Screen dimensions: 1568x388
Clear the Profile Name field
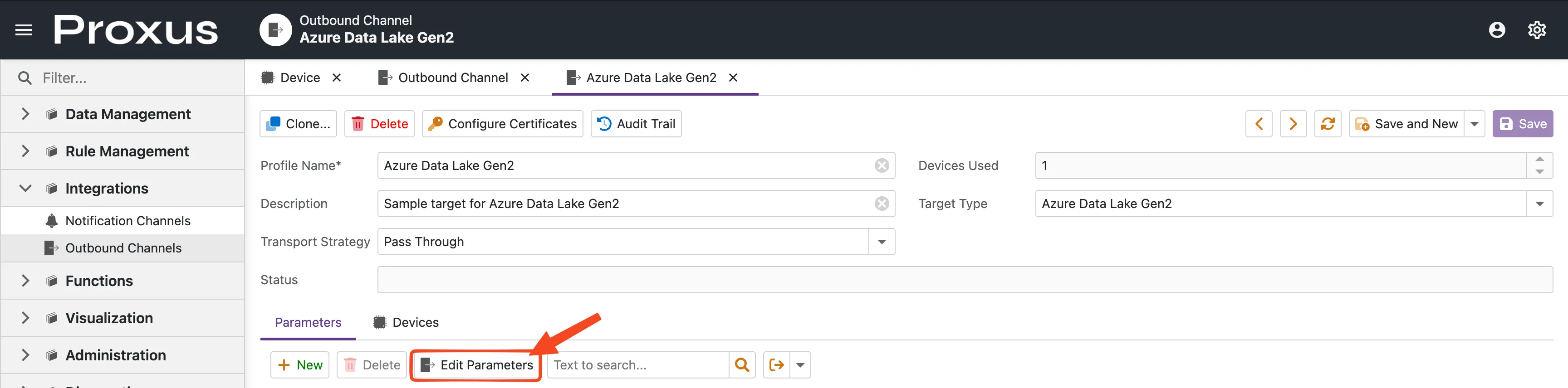point(882,165)
